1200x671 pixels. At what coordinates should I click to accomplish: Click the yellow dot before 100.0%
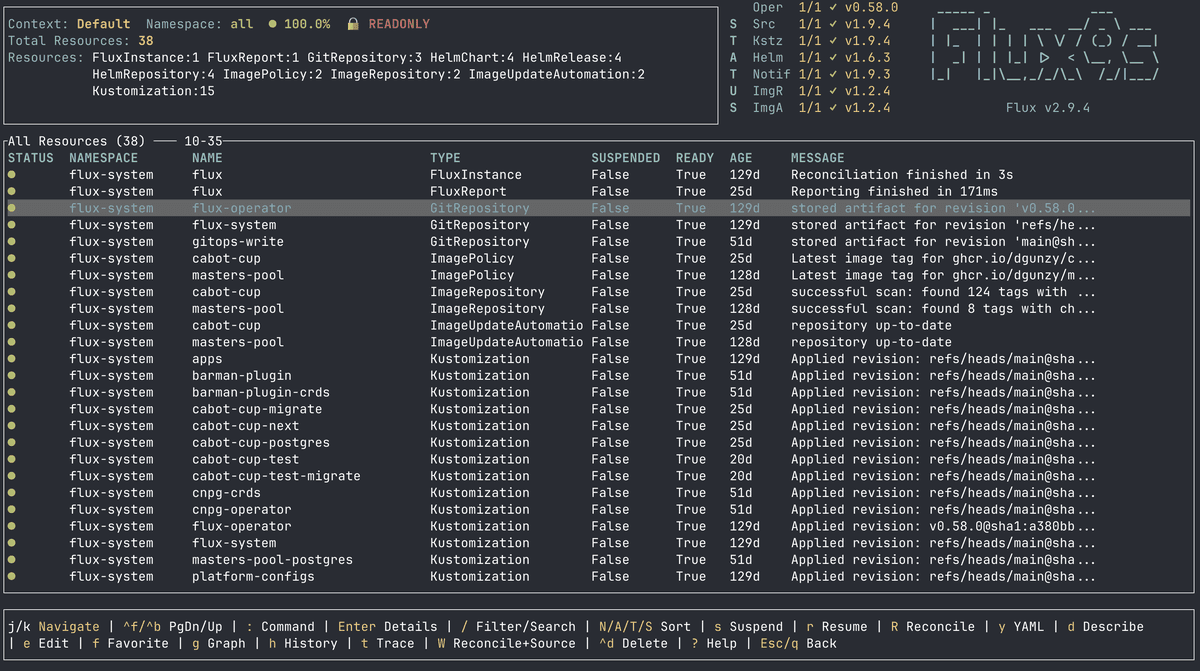click(274, 24)
